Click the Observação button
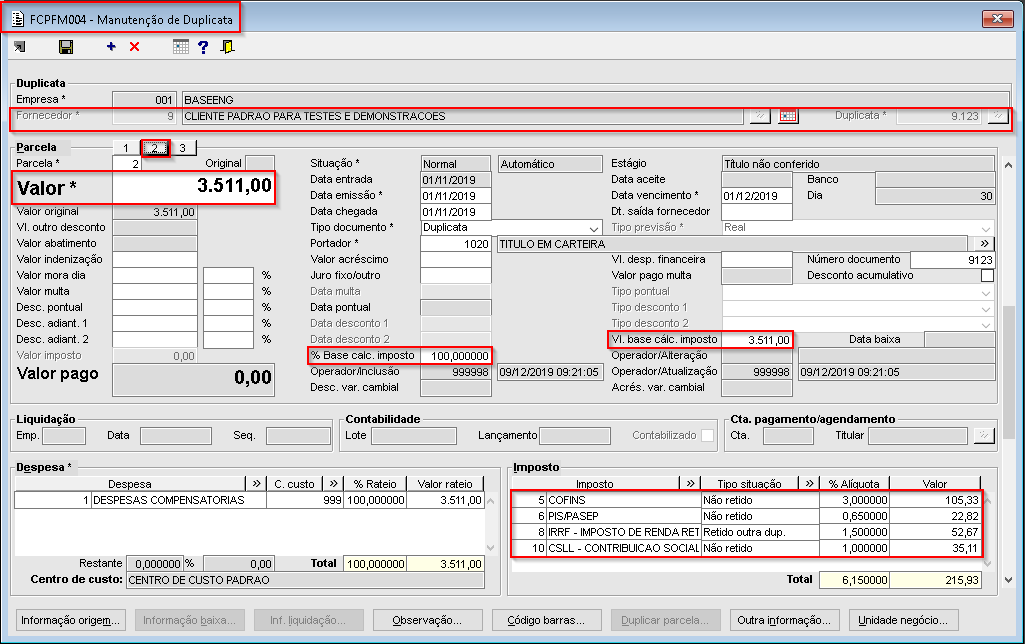 coord(428,620)
